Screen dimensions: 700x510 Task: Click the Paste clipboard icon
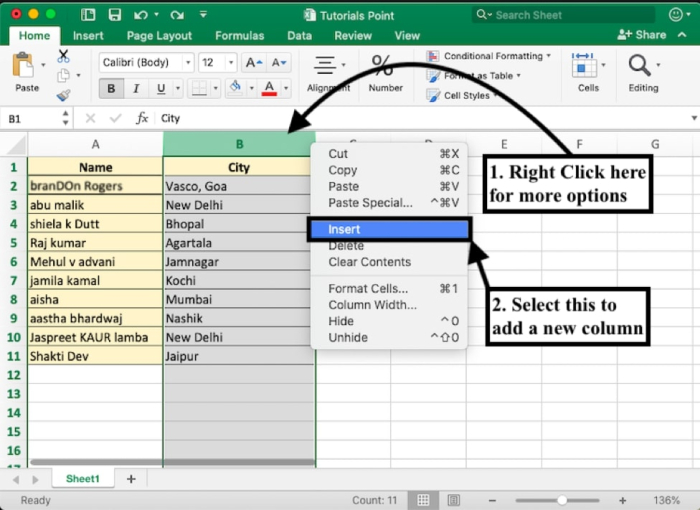(22, 66)
